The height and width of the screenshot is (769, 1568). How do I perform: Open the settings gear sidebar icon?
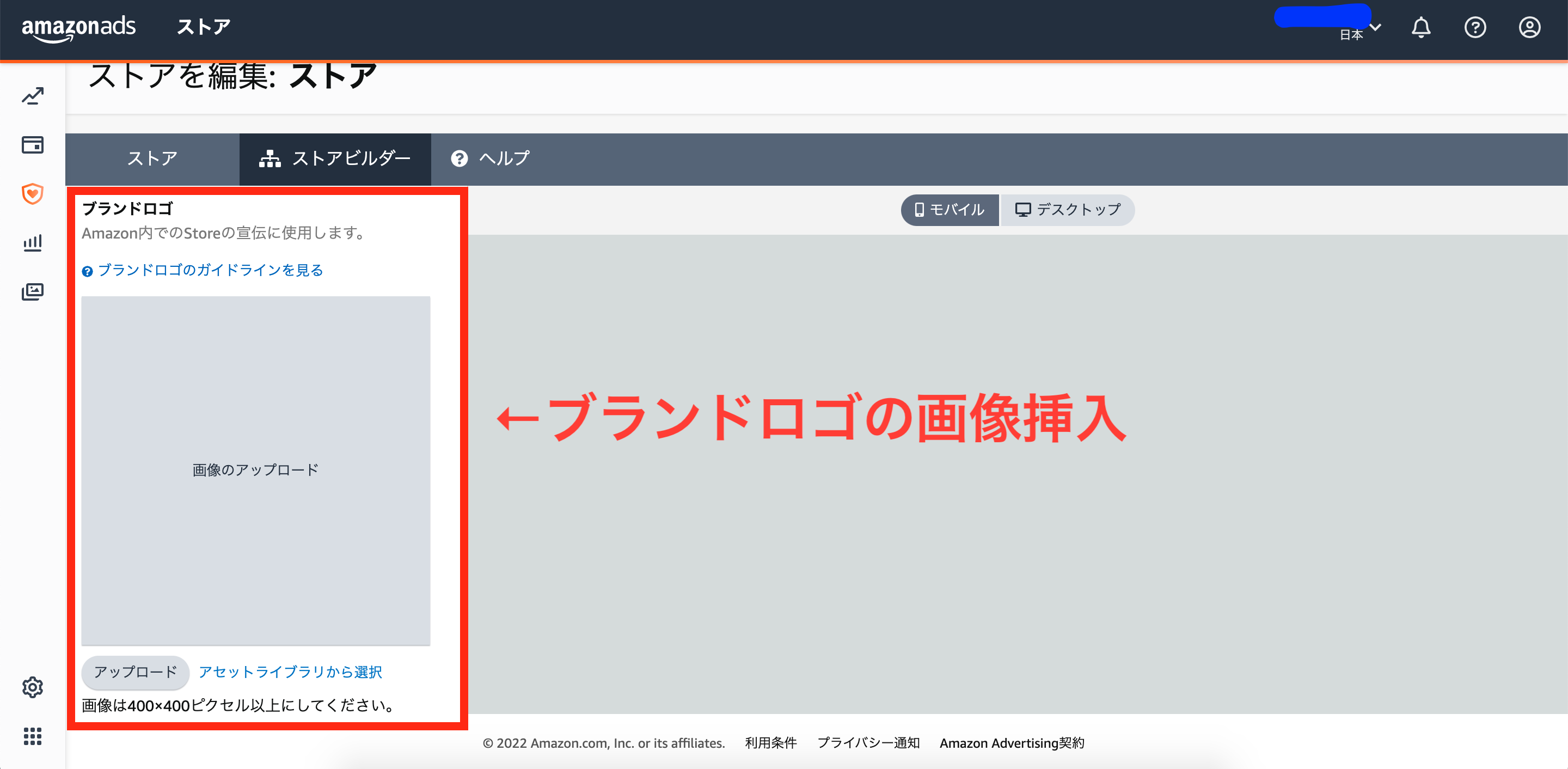click(33, 687)
